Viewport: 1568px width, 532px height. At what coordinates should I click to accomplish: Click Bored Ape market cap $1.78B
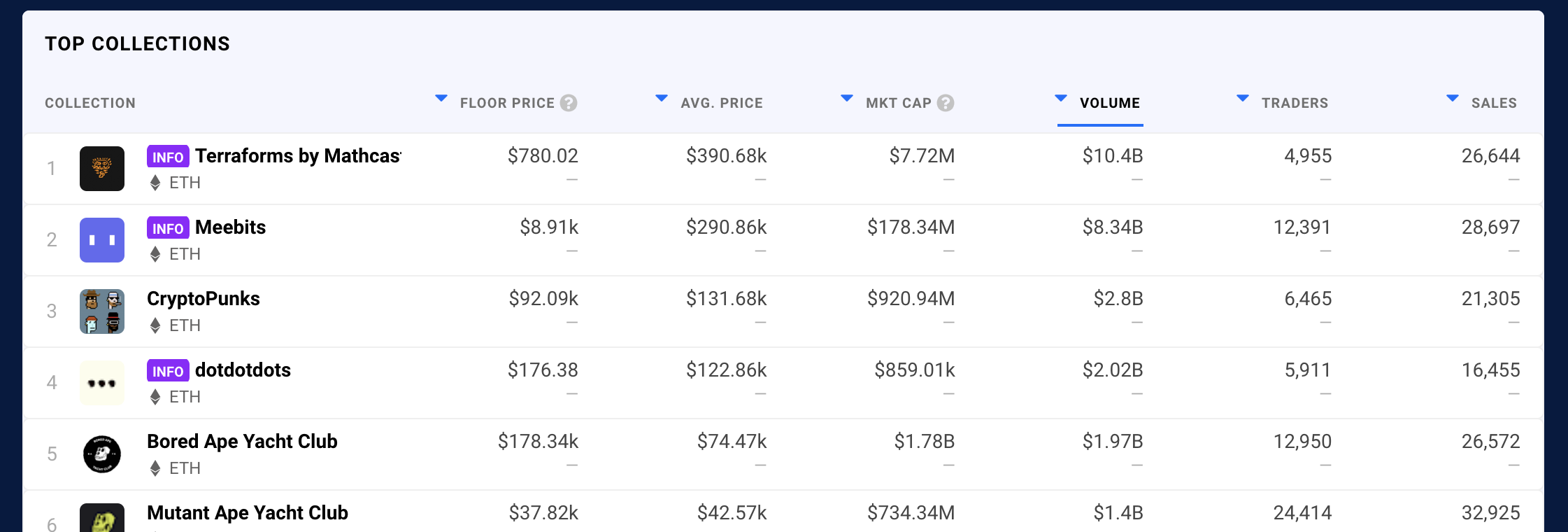924,442
